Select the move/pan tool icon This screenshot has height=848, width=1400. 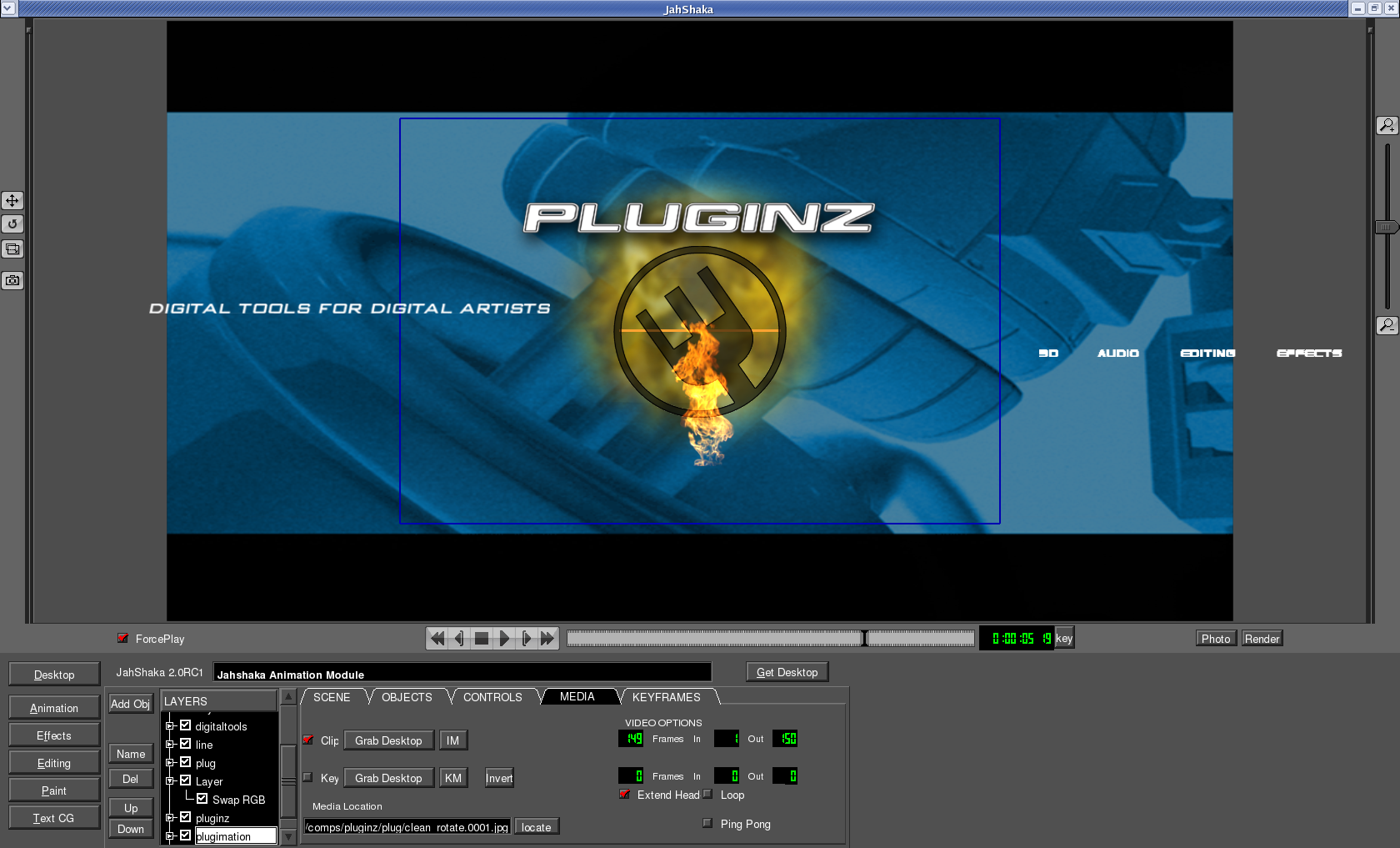[12, 200]
